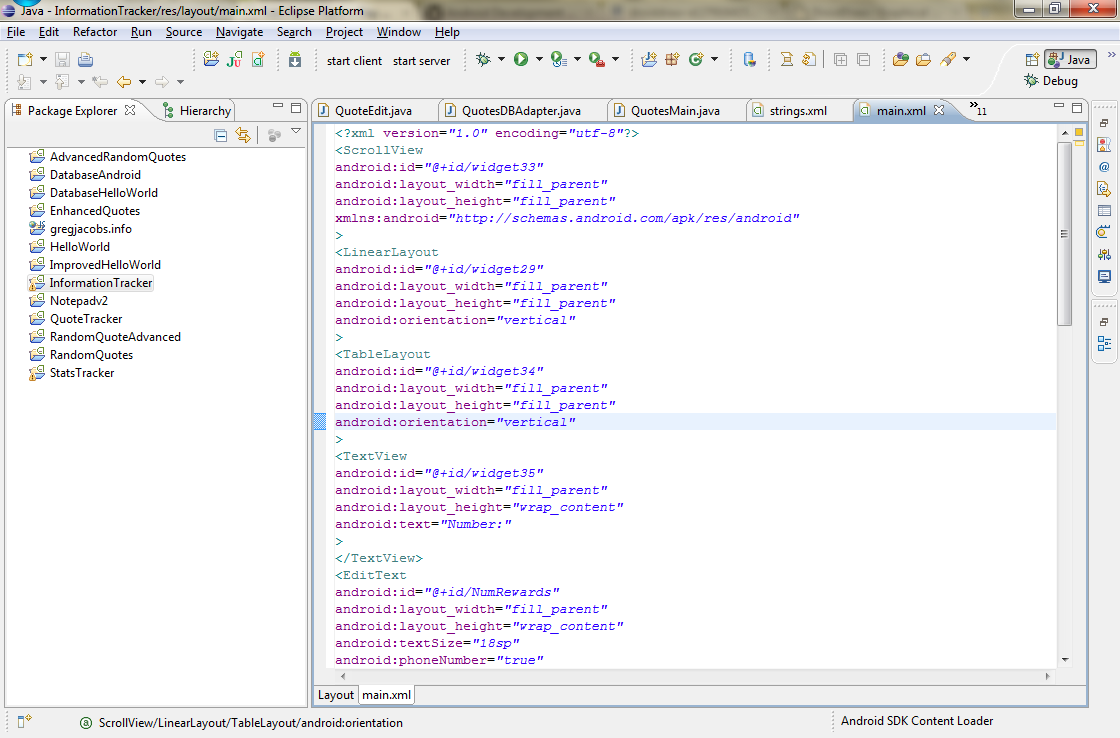The height and width of the screenshot is (738, 1120).
Task: Click the start server button
Action: [421, 61]
